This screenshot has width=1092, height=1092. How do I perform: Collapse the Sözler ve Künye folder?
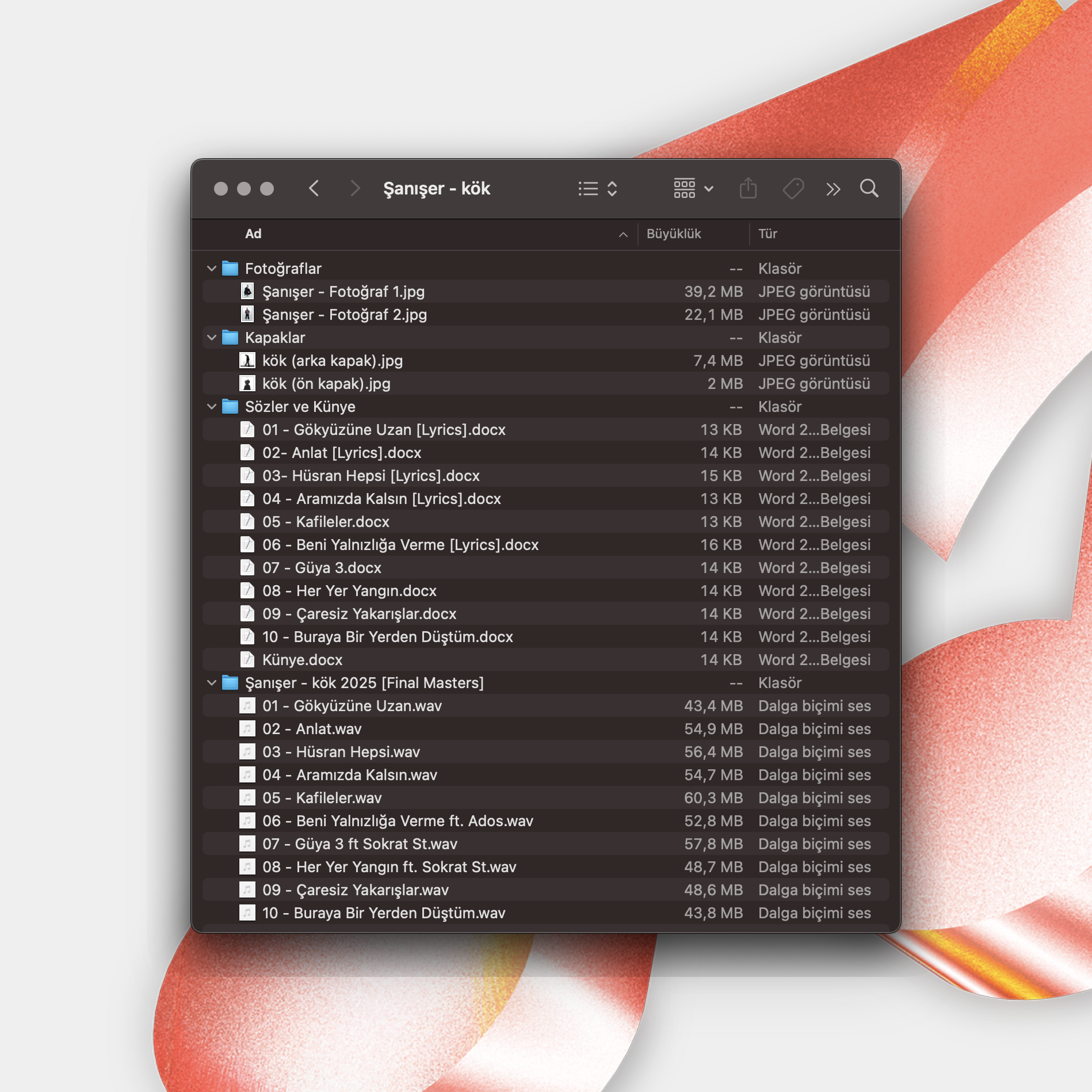[212, 407]
